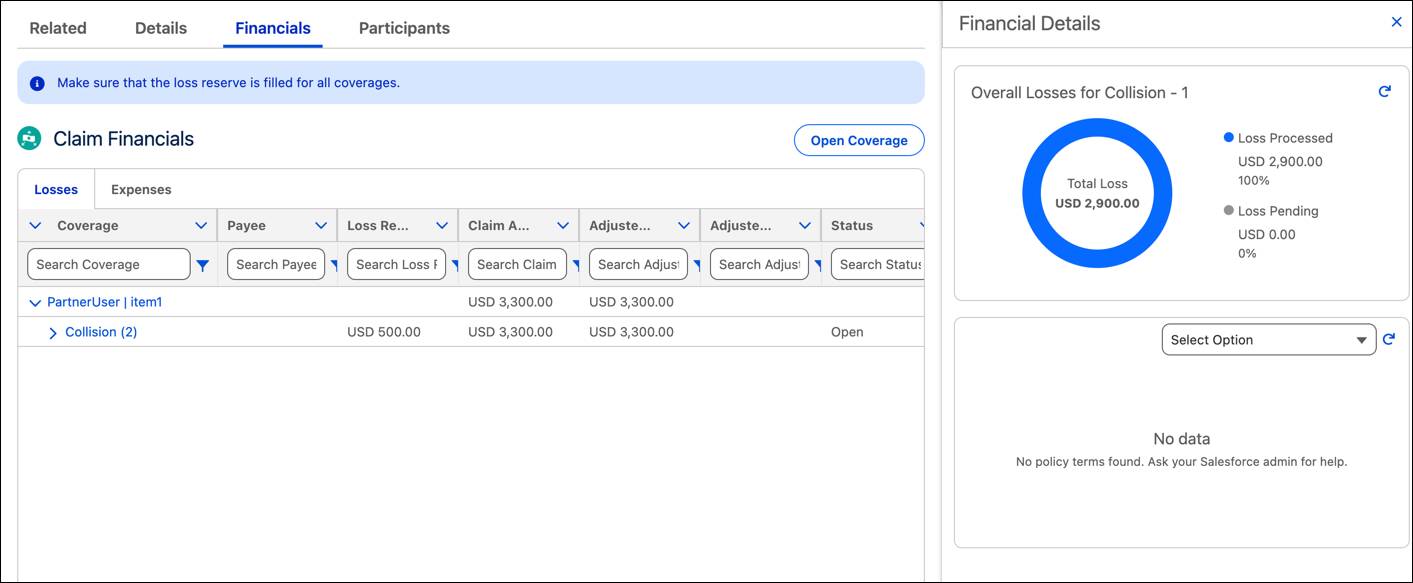Image resolution: width=1413 pixels, height=583 pixels.
Task: Switch to the Related tab
Action: [x=58, y=28]
